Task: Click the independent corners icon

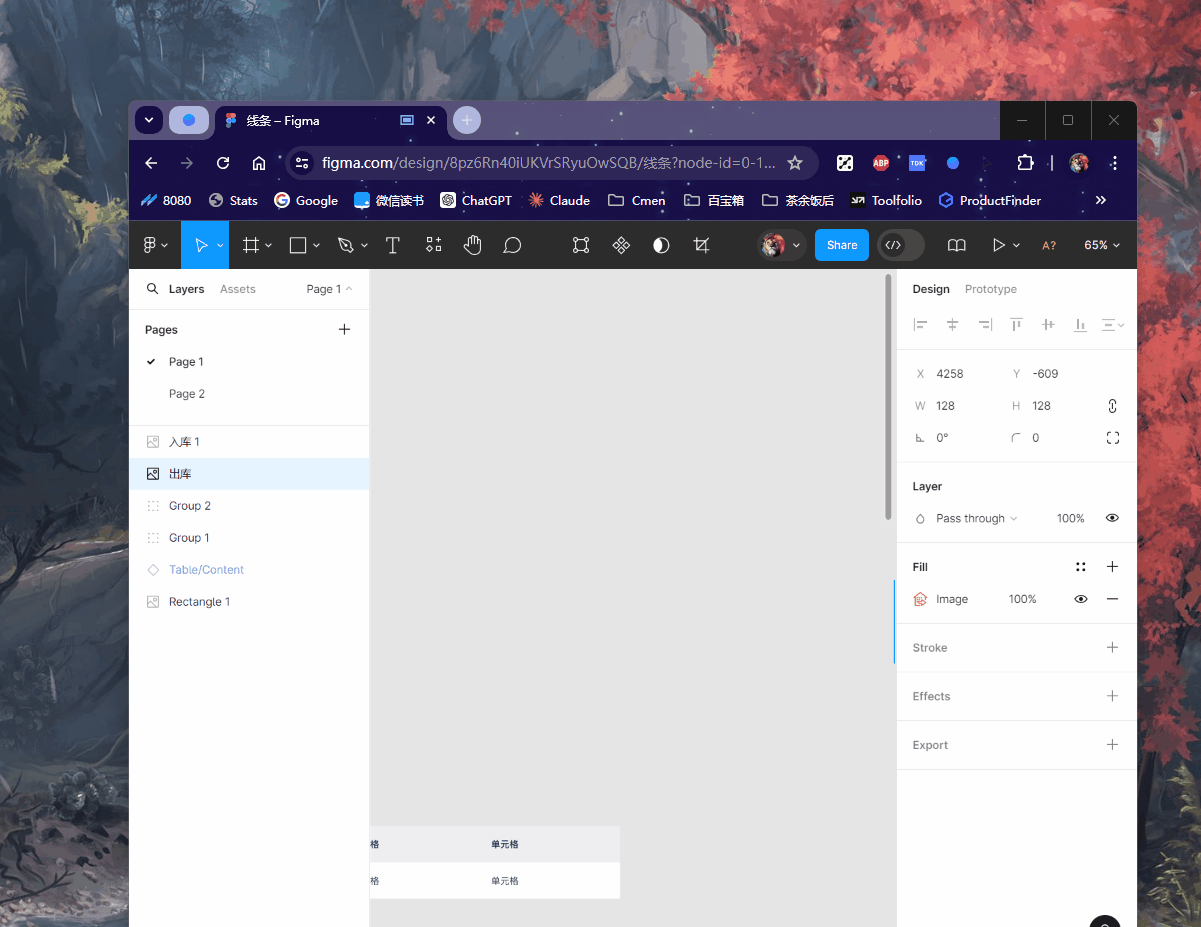Action: (1112, 438)
